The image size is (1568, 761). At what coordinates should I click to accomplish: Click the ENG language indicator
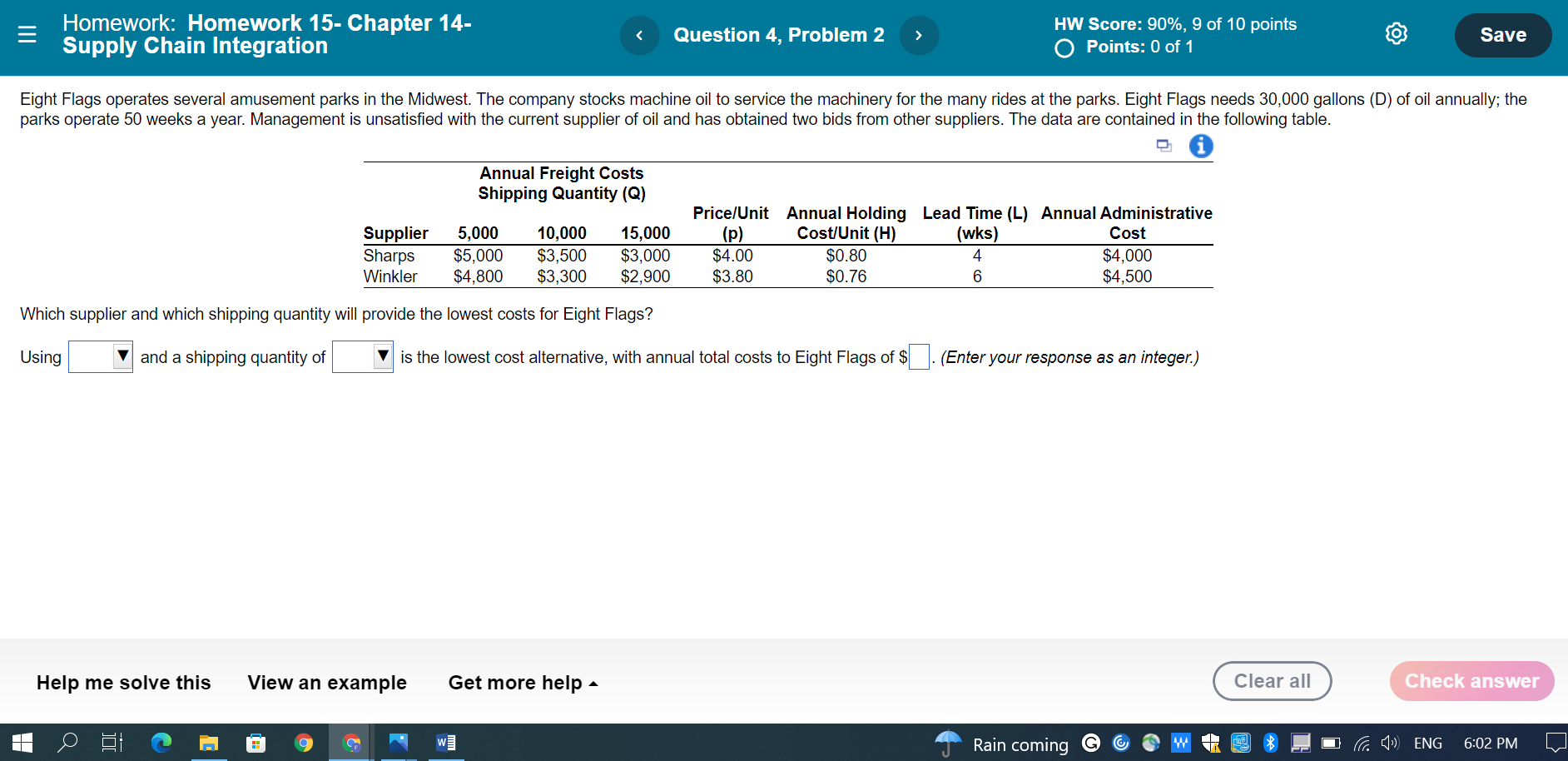click(1428, 743)
